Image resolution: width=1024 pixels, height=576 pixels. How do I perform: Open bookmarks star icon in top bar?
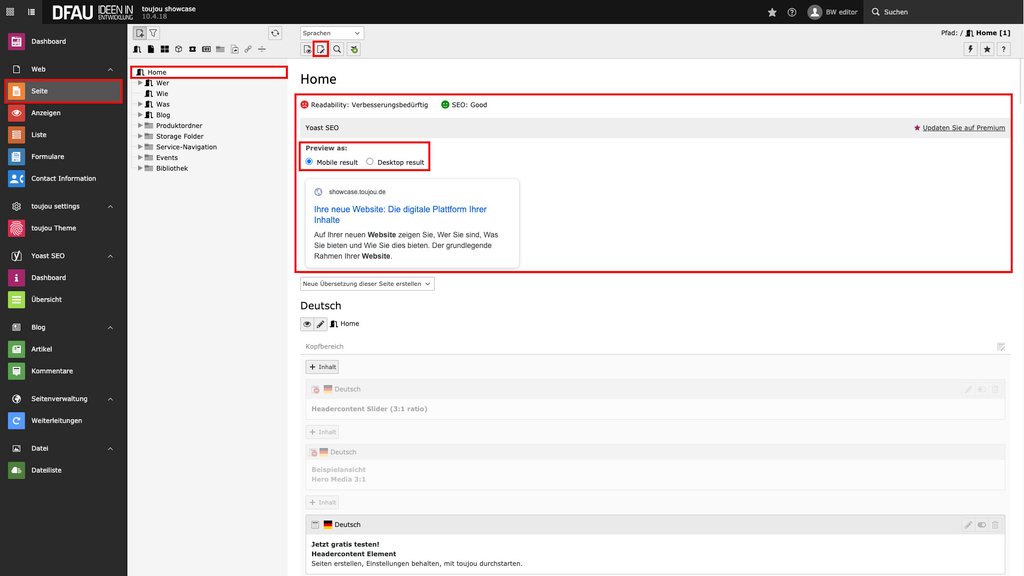coord(772,12)
